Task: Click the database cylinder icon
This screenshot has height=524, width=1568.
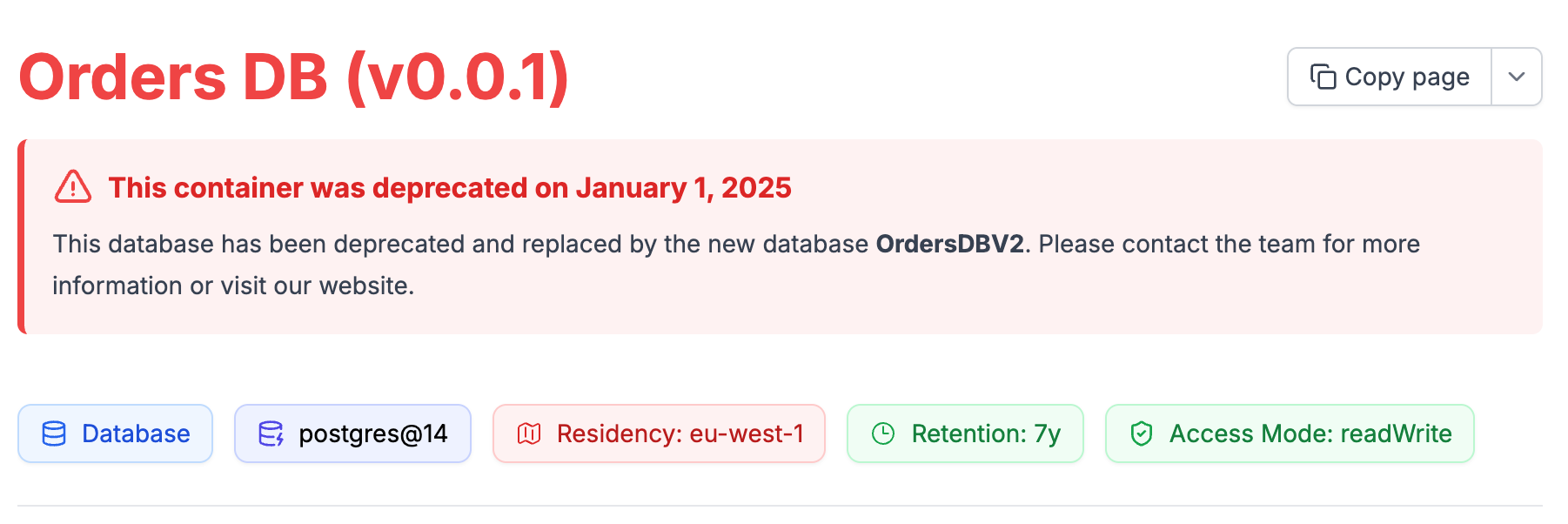Action: [x=54, y=433]
